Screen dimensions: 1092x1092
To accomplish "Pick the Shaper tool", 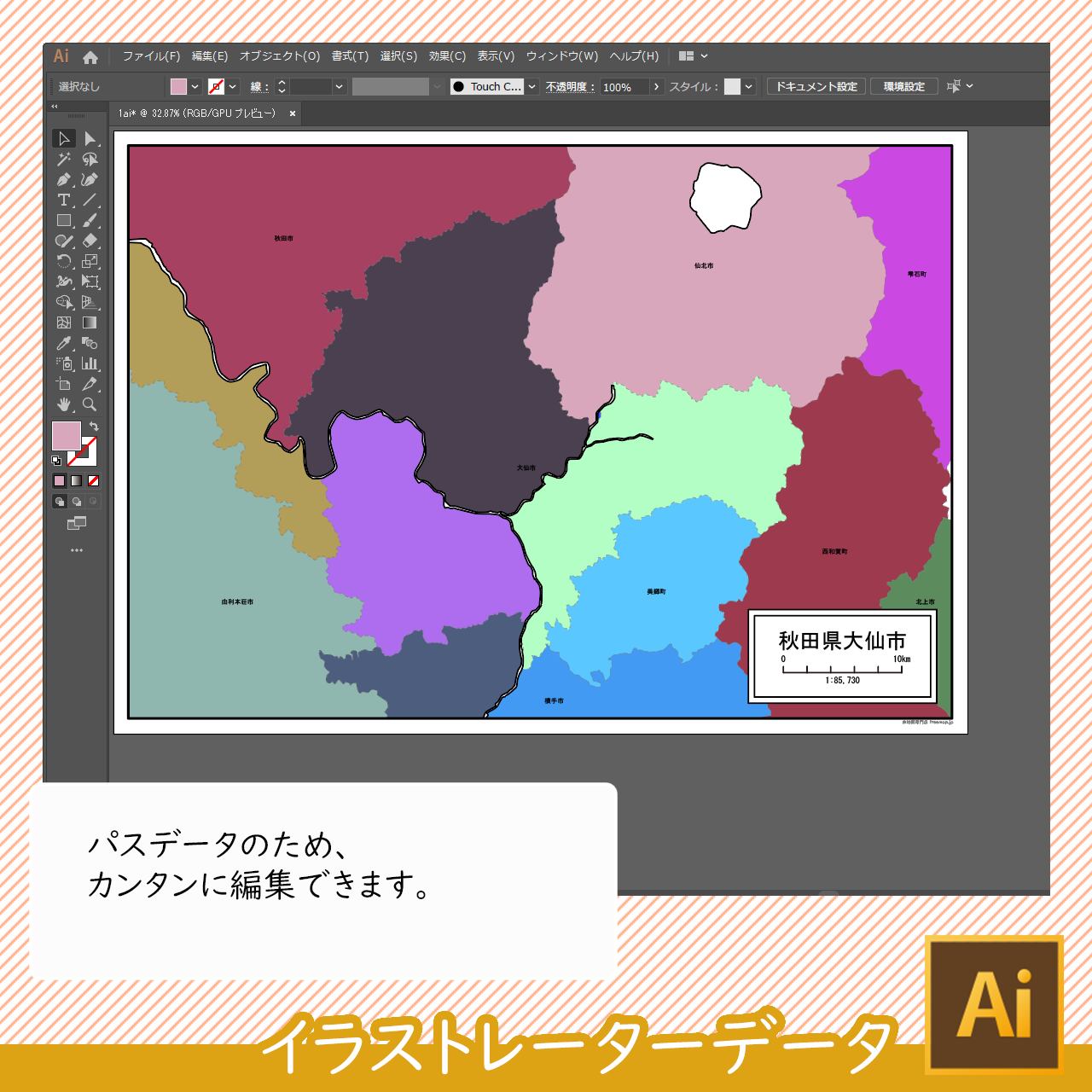I will pyautogui.click(x=64, y=241).
